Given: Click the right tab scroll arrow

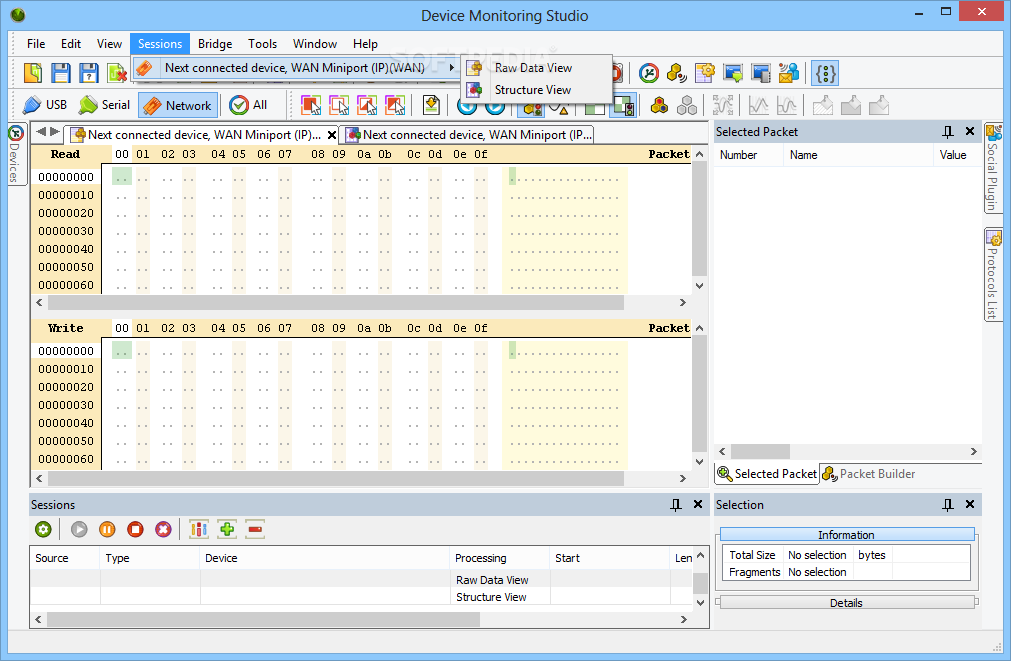Looking at the screenshot, I should (55, 132).
